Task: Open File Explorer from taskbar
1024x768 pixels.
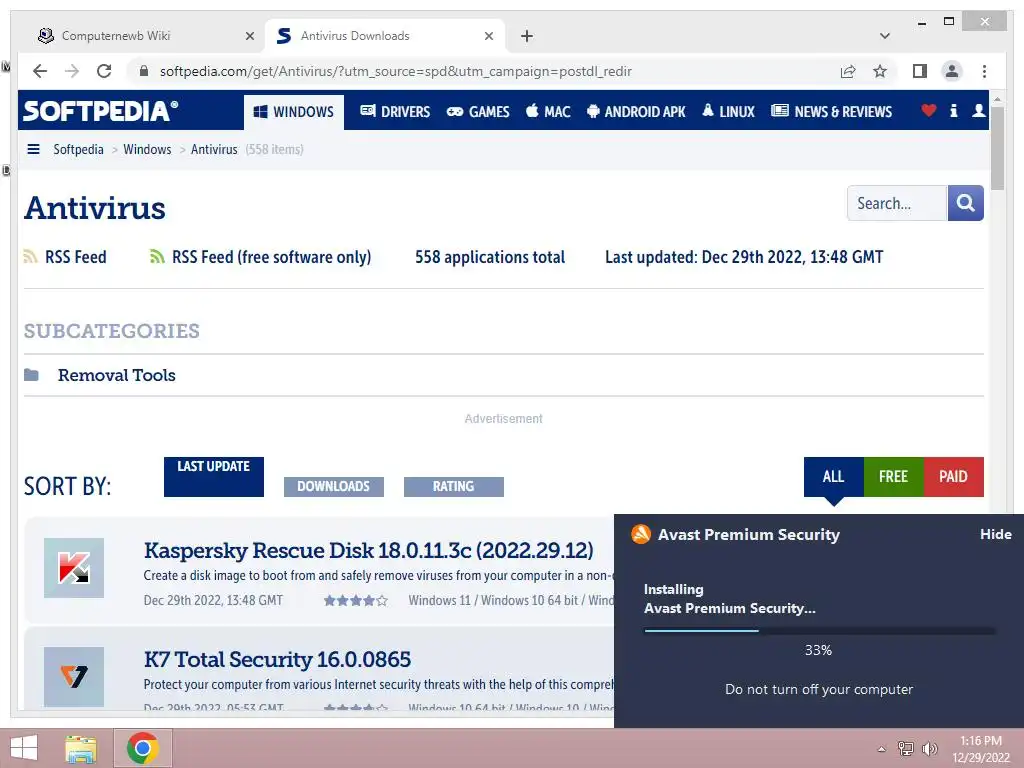Action: click(81, 748)
